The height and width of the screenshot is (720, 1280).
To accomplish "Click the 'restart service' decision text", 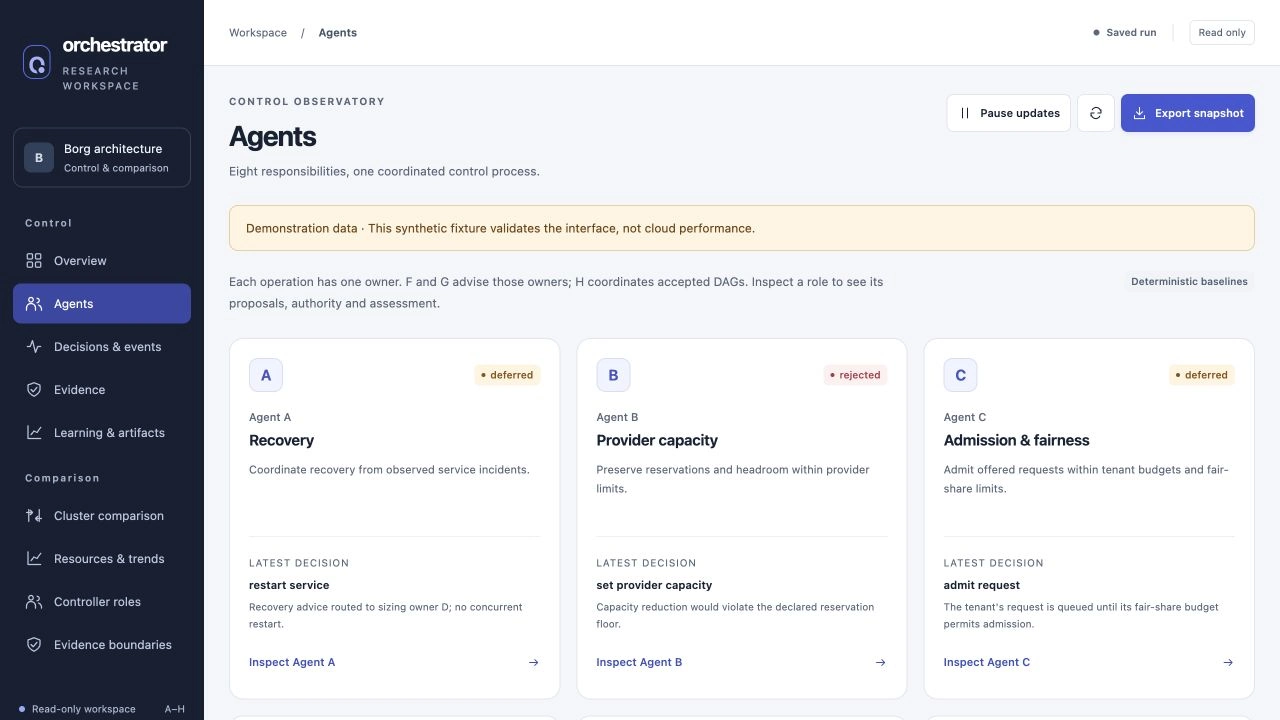I will click(289, 585).
